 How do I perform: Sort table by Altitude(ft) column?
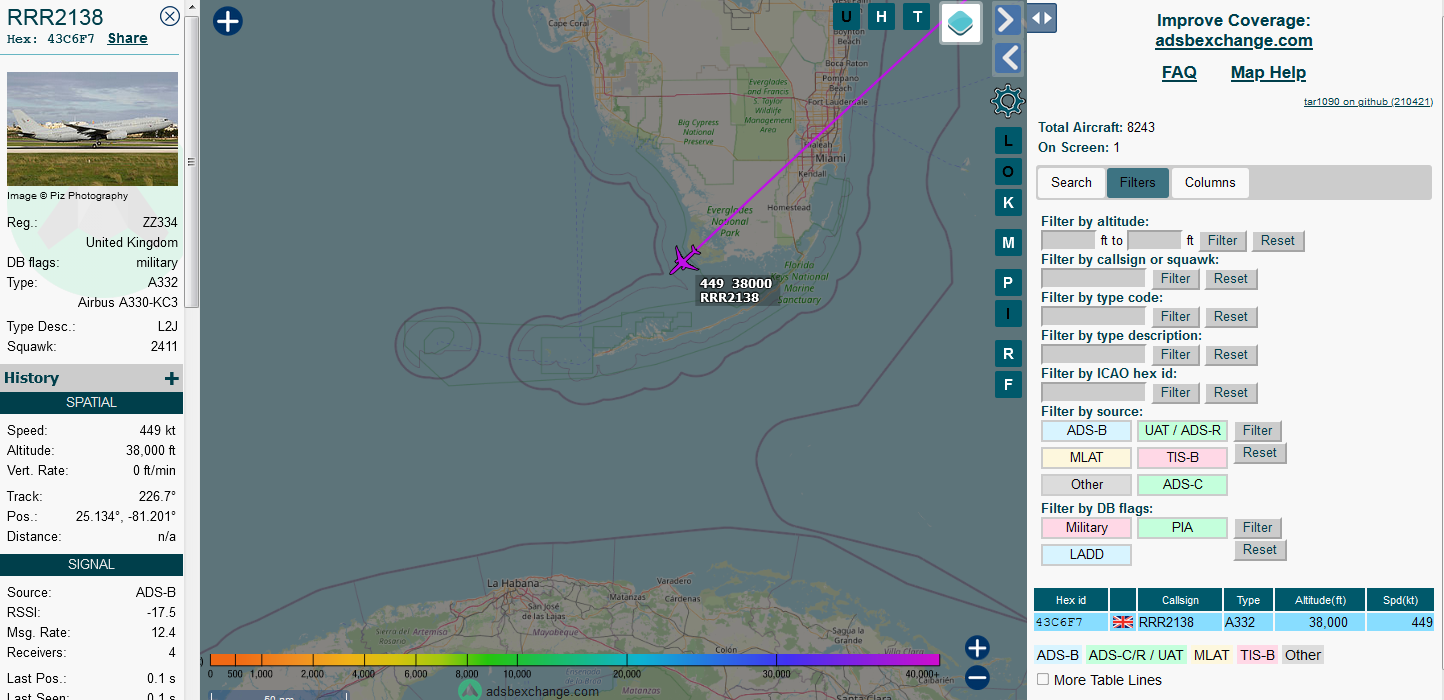click(x=1320, y=600)
